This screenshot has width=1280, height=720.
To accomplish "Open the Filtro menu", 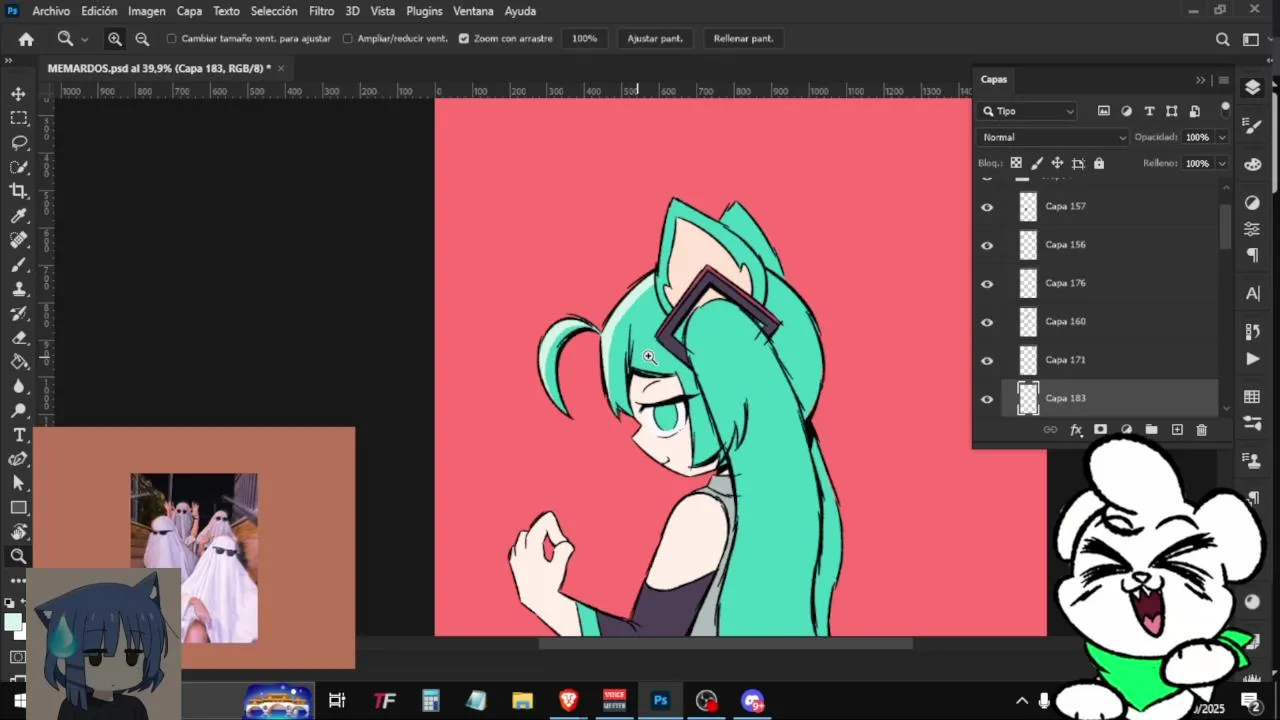I will pos(321,11).
